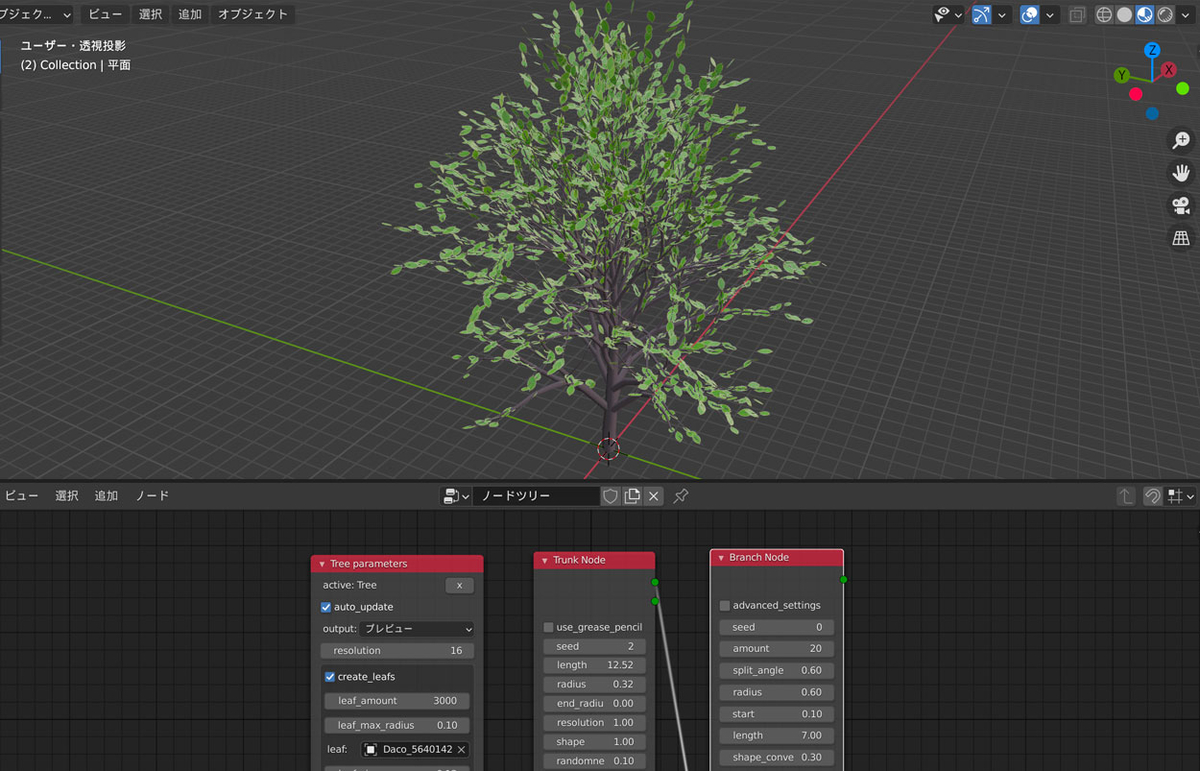Switch to rendered viewport shading
Viewport: 1200px width, 771px height.
[x=1165, y=15]
